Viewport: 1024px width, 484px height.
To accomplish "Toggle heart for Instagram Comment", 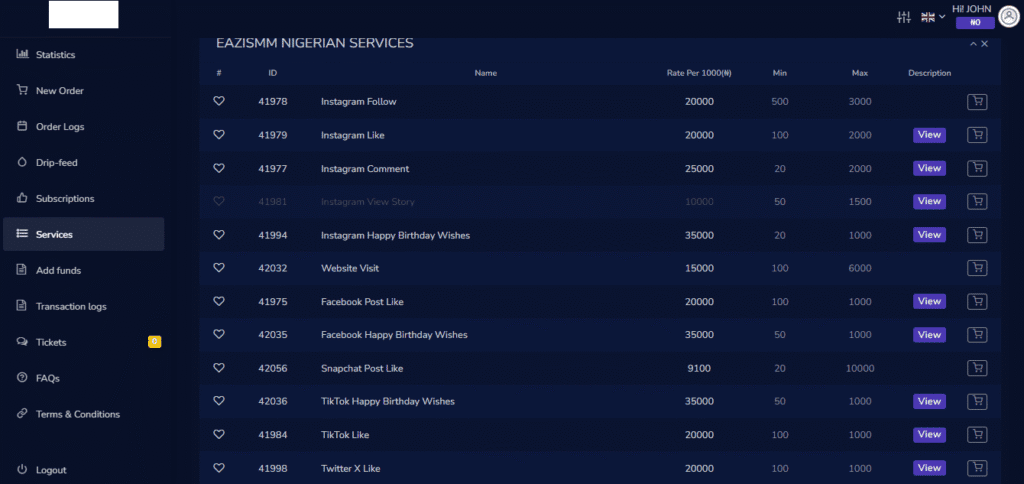I will click(219, 168).
